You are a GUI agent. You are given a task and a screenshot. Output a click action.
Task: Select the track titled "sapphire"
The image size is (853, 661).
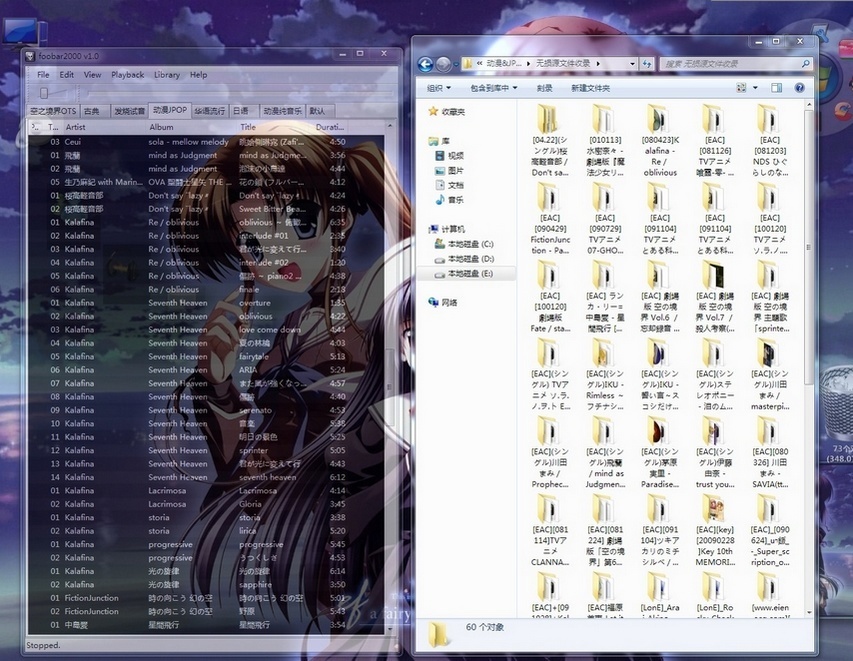pos(207,584)
